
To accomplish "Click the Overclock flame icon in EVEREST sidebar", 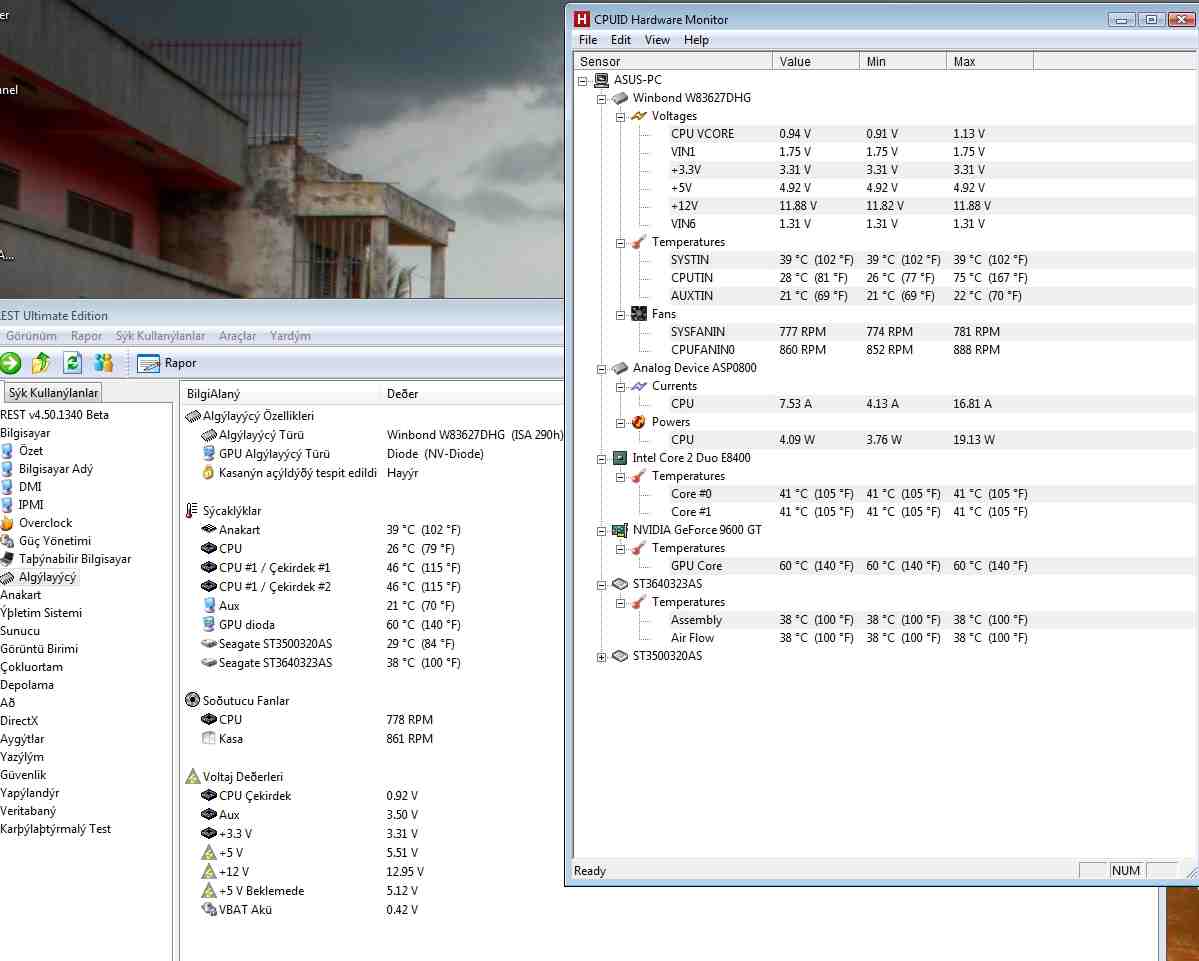I will coord(7,523).
